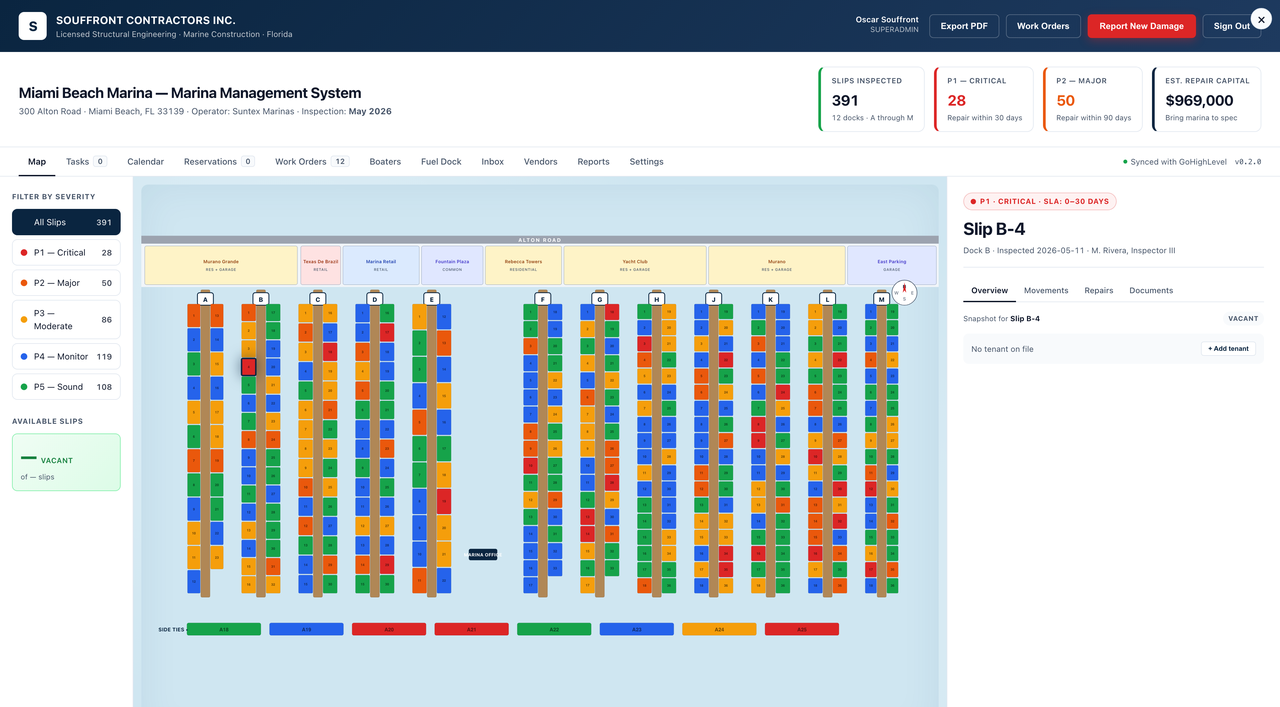Switch to the Documents tab
This screenshot has height=707, width=1280.
point(1151,290)
